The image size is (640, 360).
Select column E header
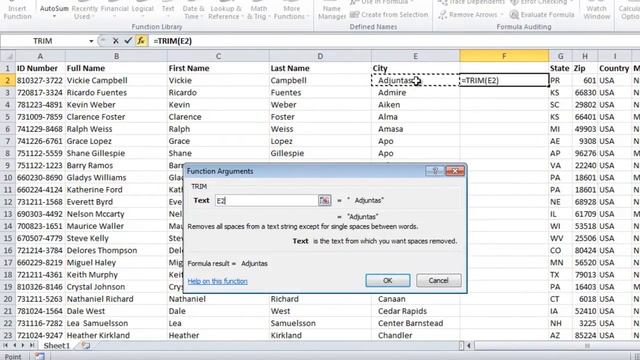coord(415,56)
